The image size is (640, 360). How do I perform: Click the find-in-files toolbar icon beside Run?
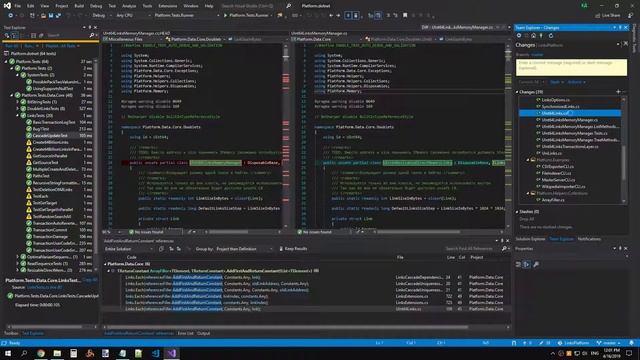click(x=280, y=16)
